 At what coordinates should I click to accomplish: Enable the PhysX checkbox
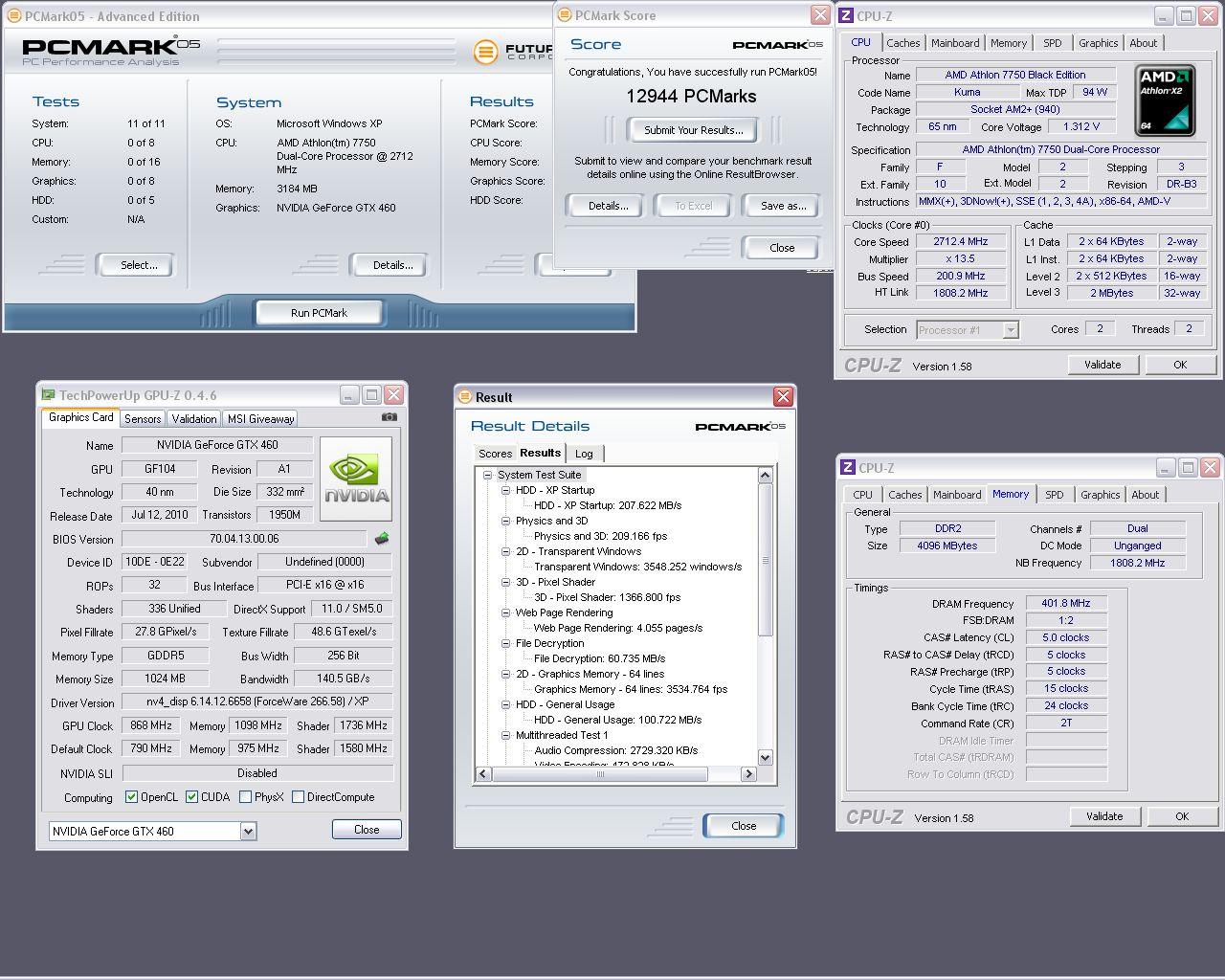[246, 796]
